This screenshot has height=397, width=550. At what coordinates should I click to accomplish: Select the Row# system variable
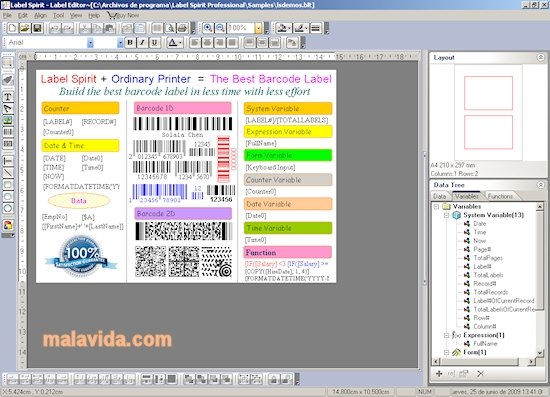point(481,318)
